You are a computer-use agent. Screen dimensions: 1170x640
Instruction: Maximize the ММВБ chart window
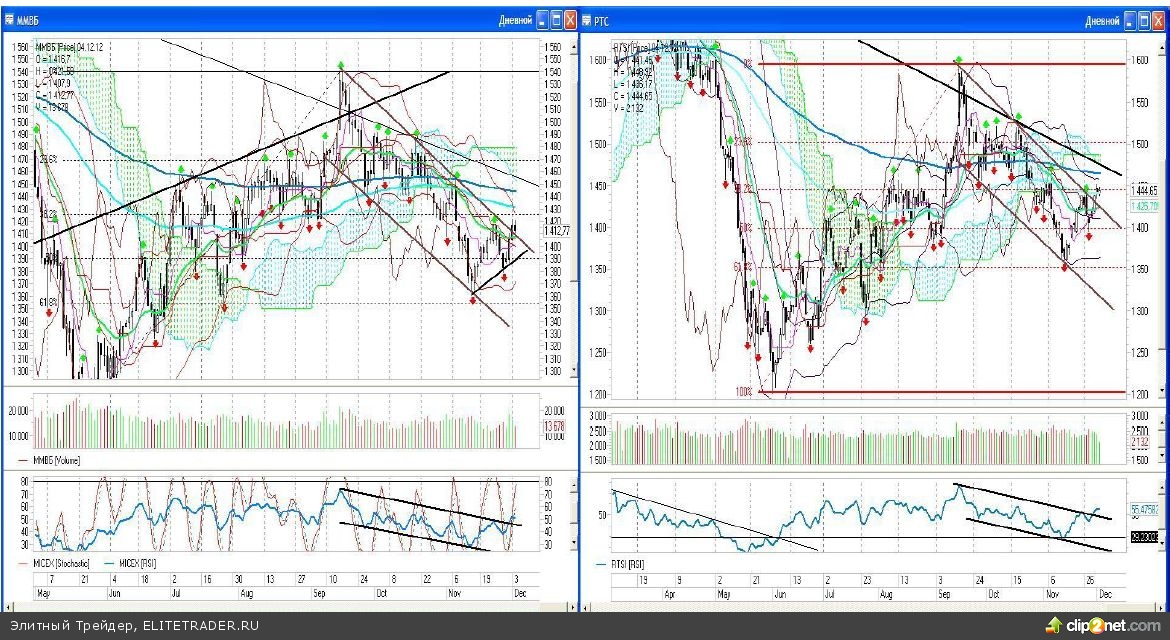coord(556,20)
